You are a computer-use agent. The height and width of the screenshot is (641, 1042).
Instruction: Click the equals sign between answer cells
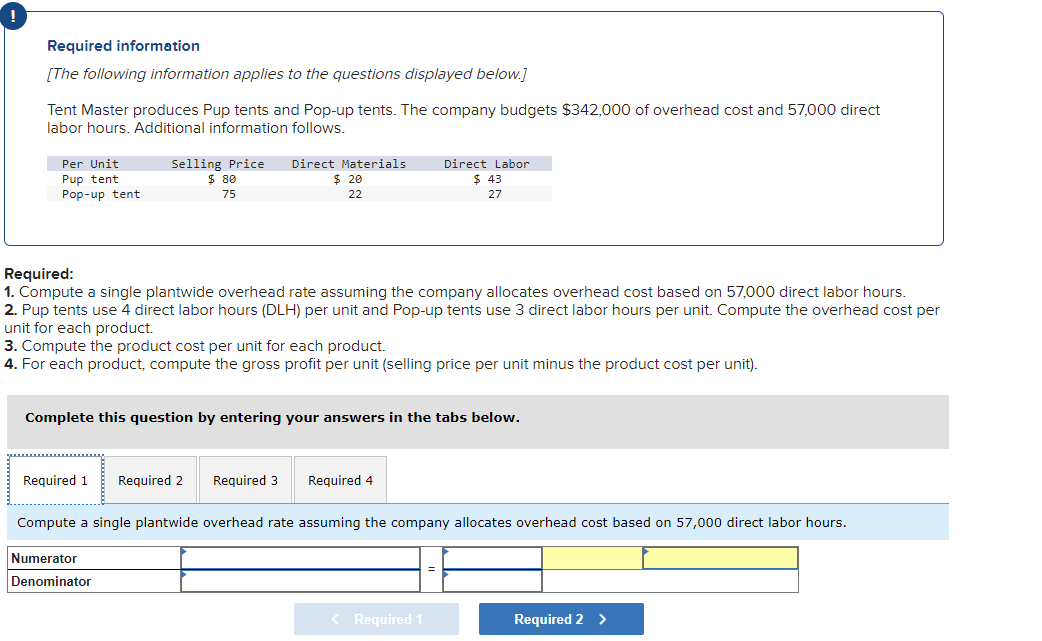[x=430, y=568]
